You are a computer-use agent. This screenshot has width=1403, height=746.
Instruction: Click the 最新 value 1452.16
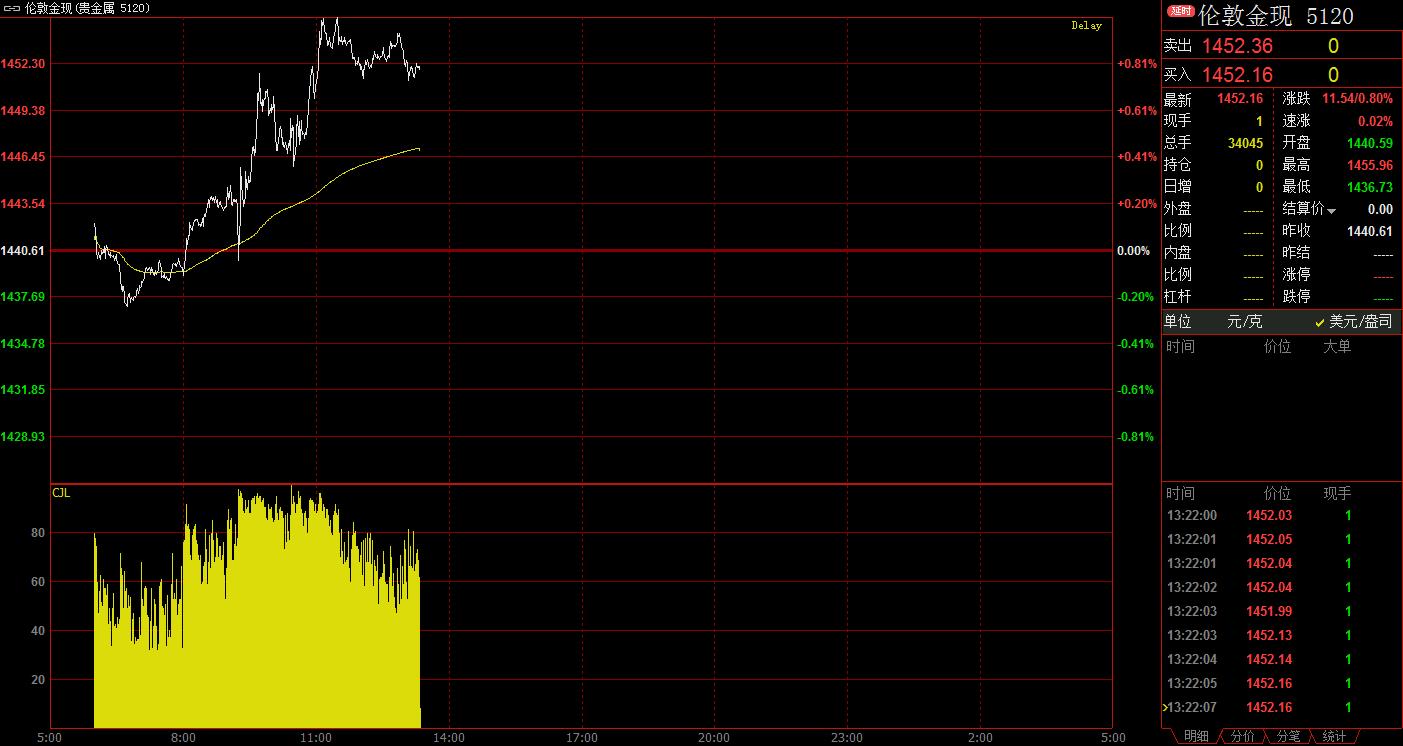(x=1240, y=99)
